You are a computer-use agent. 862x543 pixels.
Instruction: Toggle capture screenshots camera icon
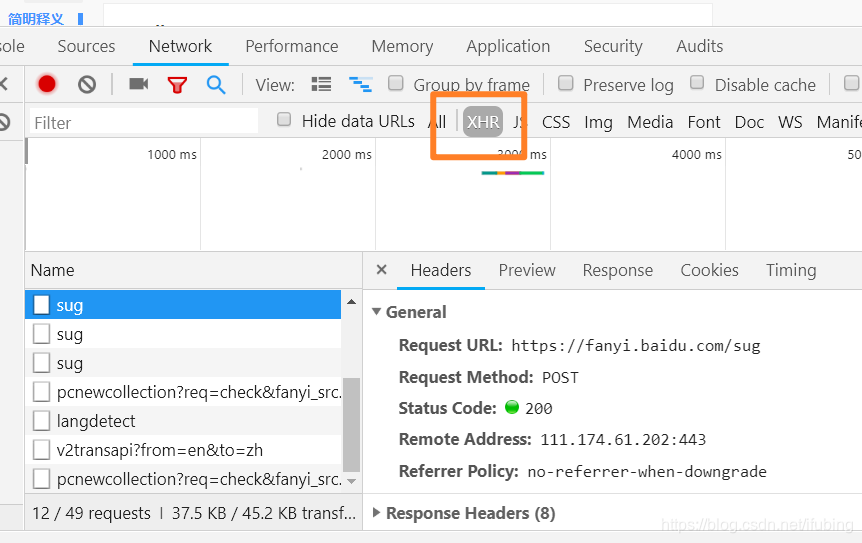coord(139,84)
